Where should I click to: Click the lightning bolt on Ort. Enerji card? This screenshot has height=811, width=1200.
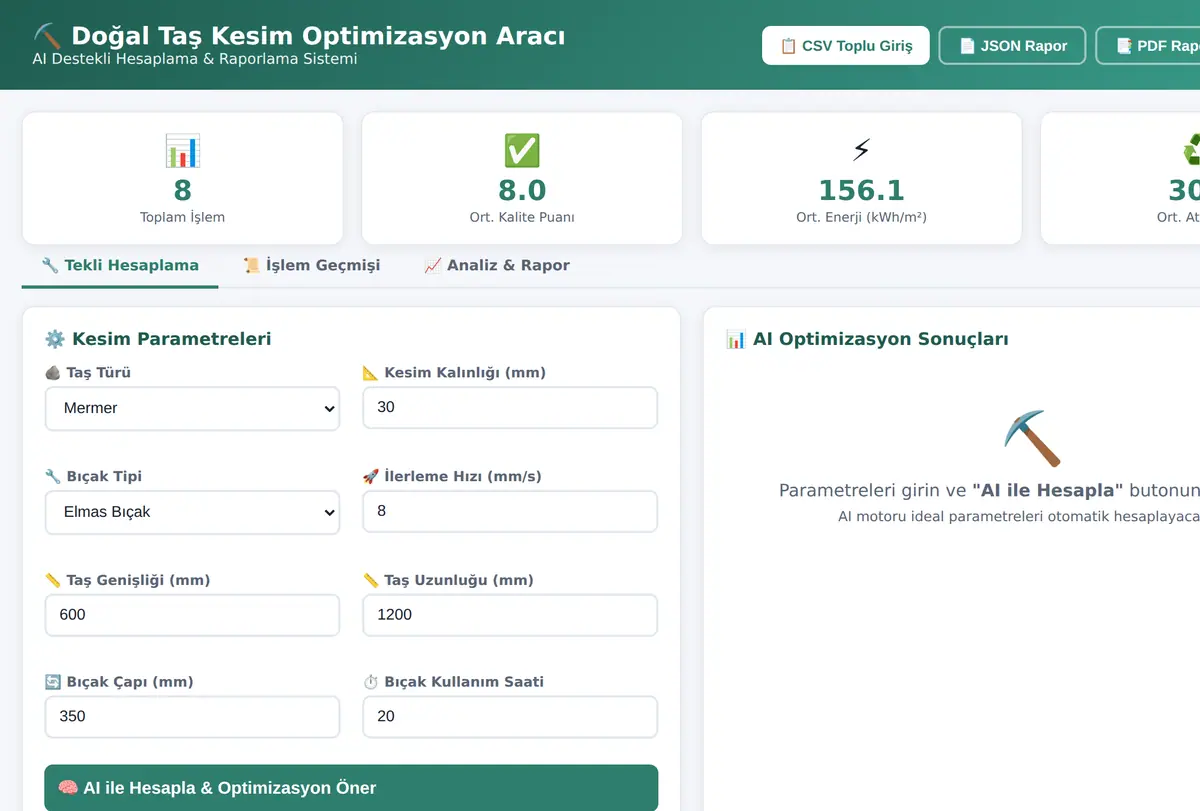coord(861,151)
